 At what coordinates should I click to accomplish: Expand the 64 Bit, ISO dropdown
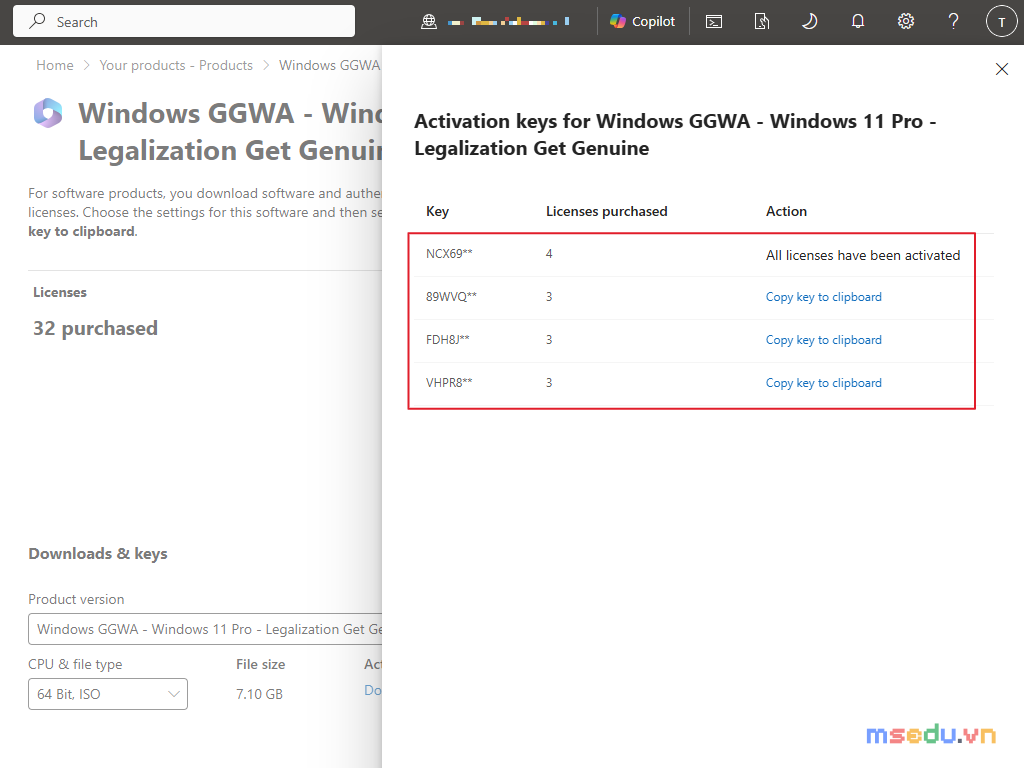tap(108, 694)
